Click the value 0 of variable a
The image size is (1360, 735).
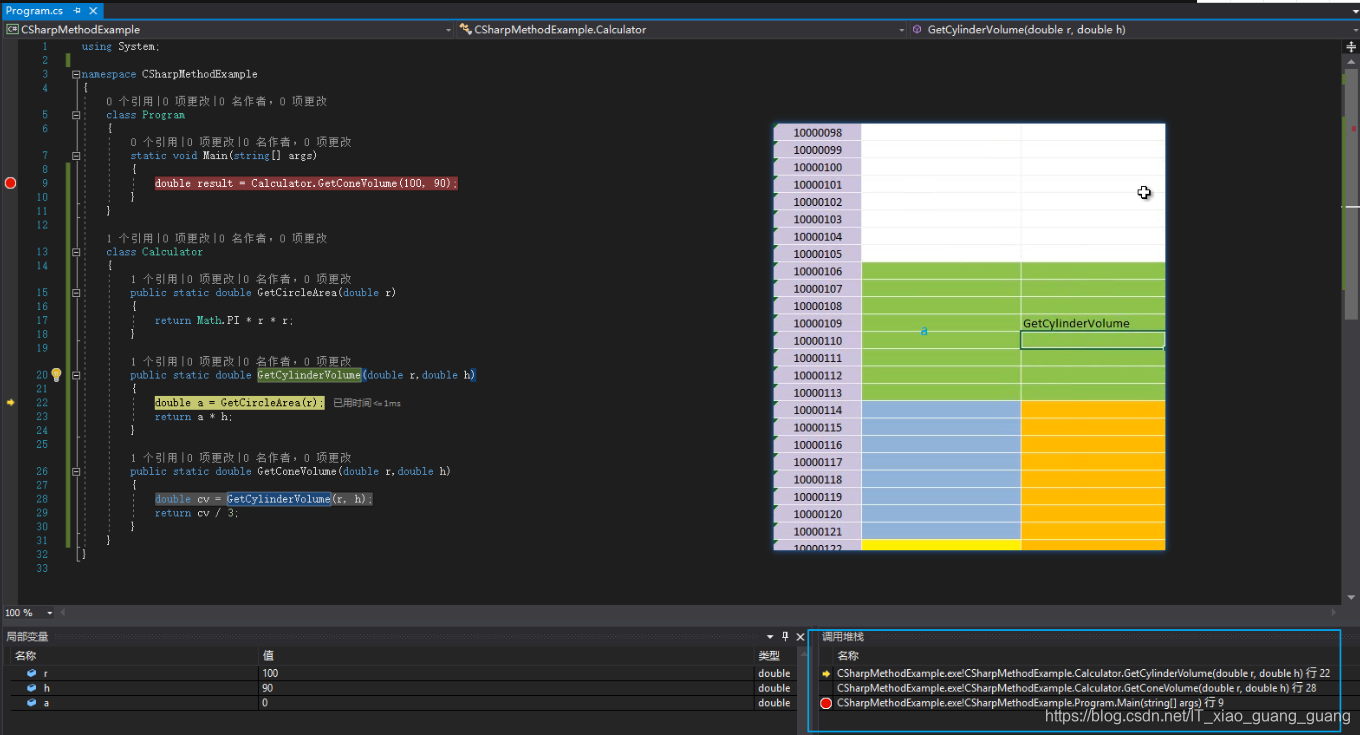tap(265, 703)
